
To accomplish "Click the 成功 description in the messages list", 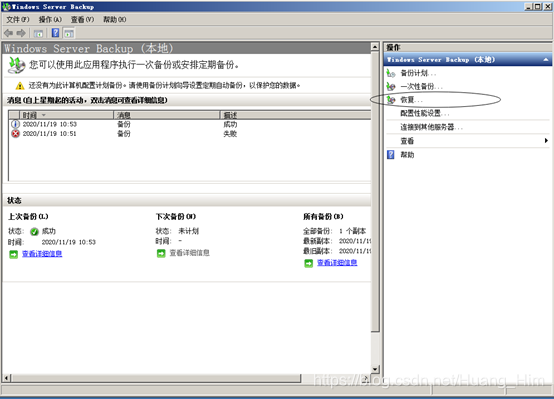I will point(230,124).
